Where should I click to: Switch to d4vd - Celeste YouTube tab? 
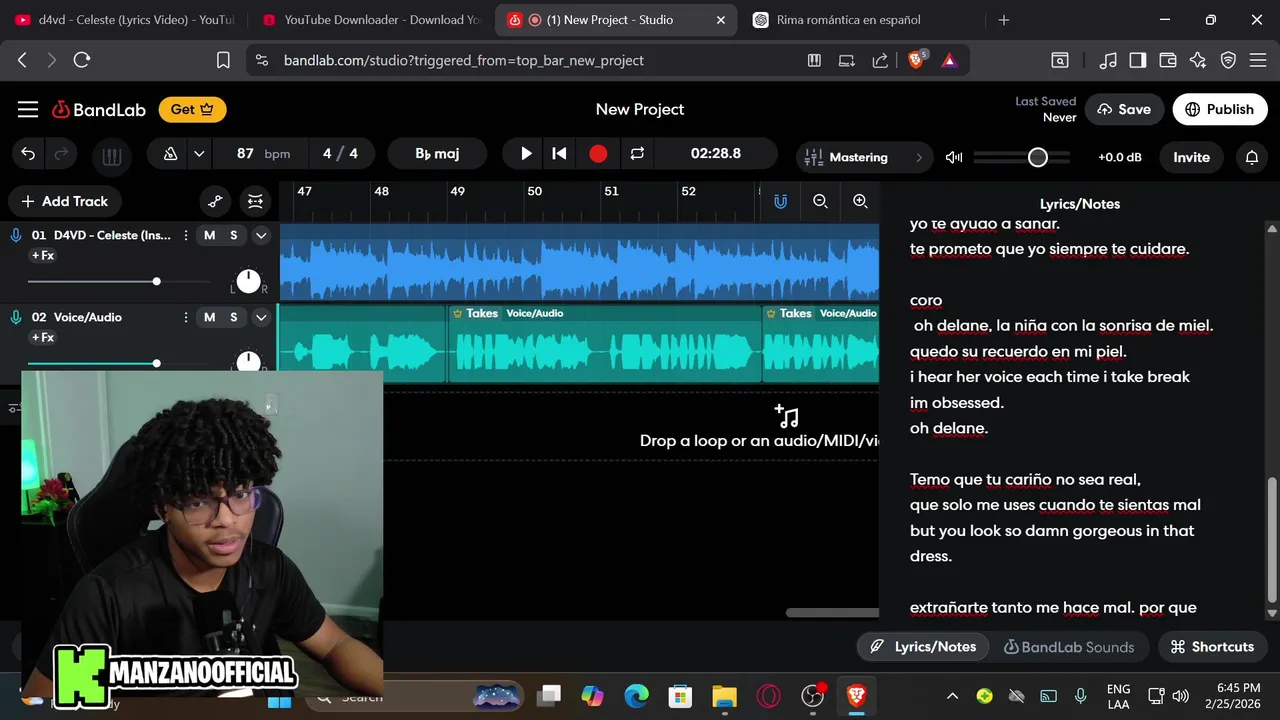(125, 20)
